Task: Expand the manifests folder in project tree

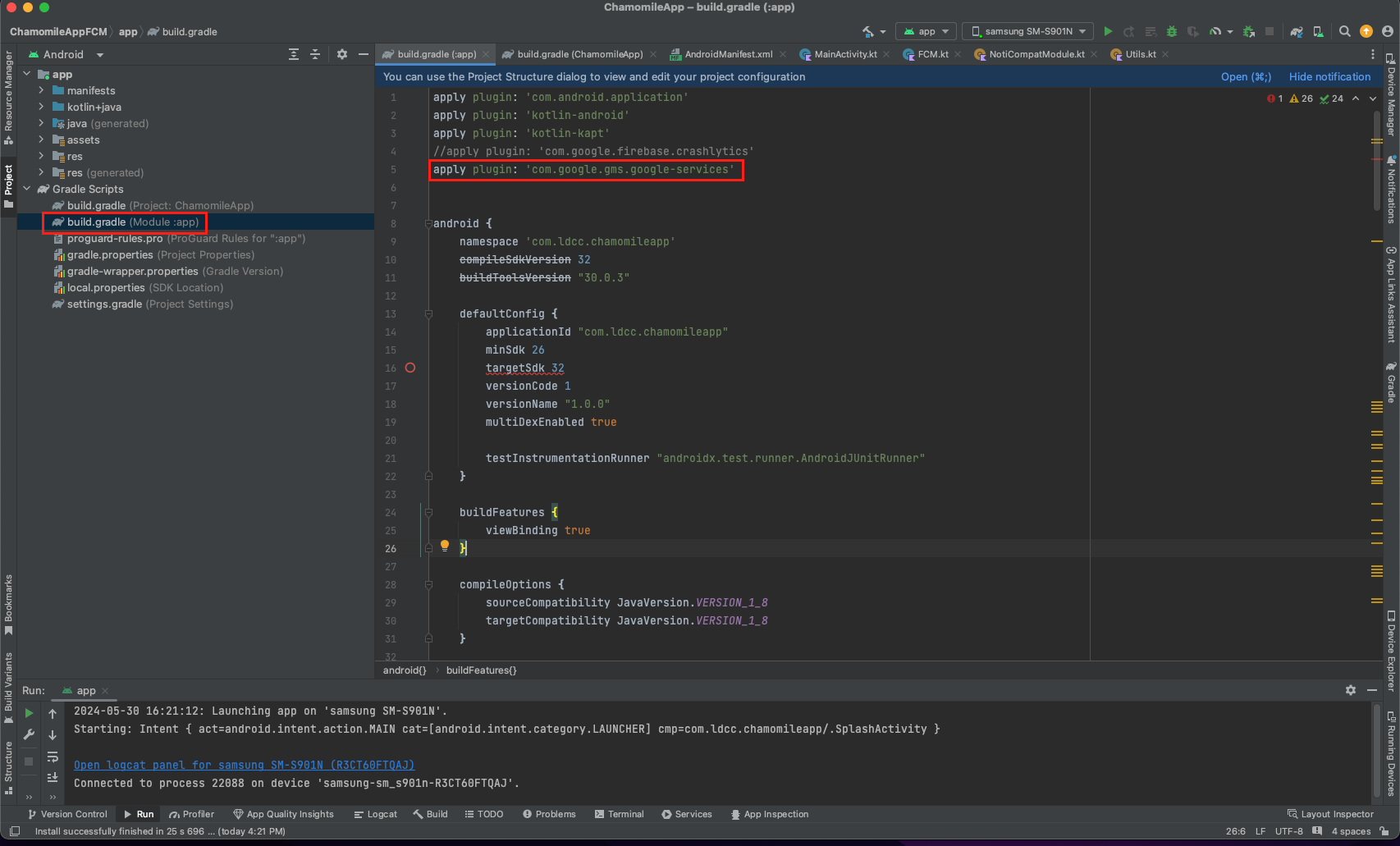Action: [41, 90]
